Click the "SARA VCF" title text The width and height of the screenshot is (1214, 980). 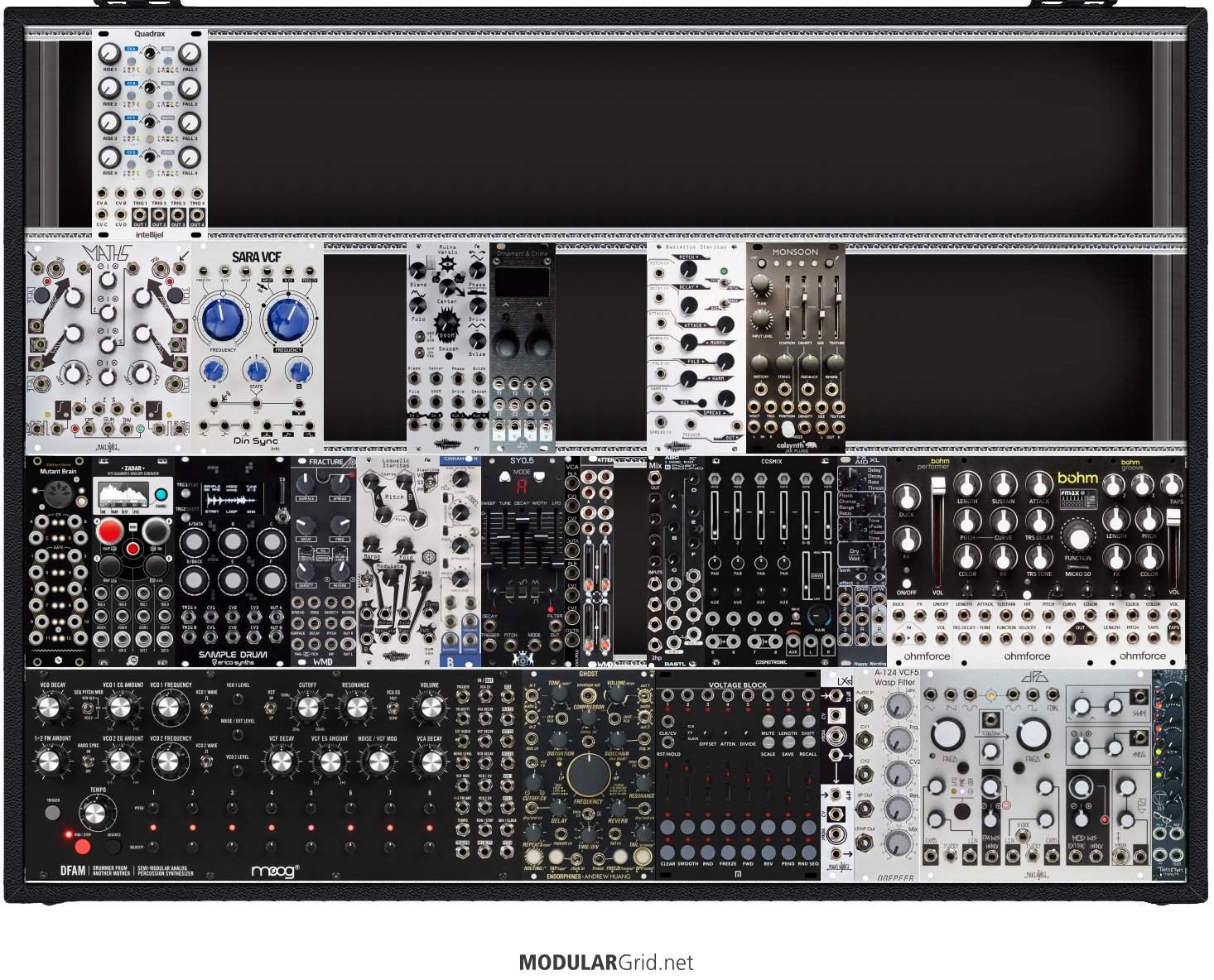click(257, 257)
